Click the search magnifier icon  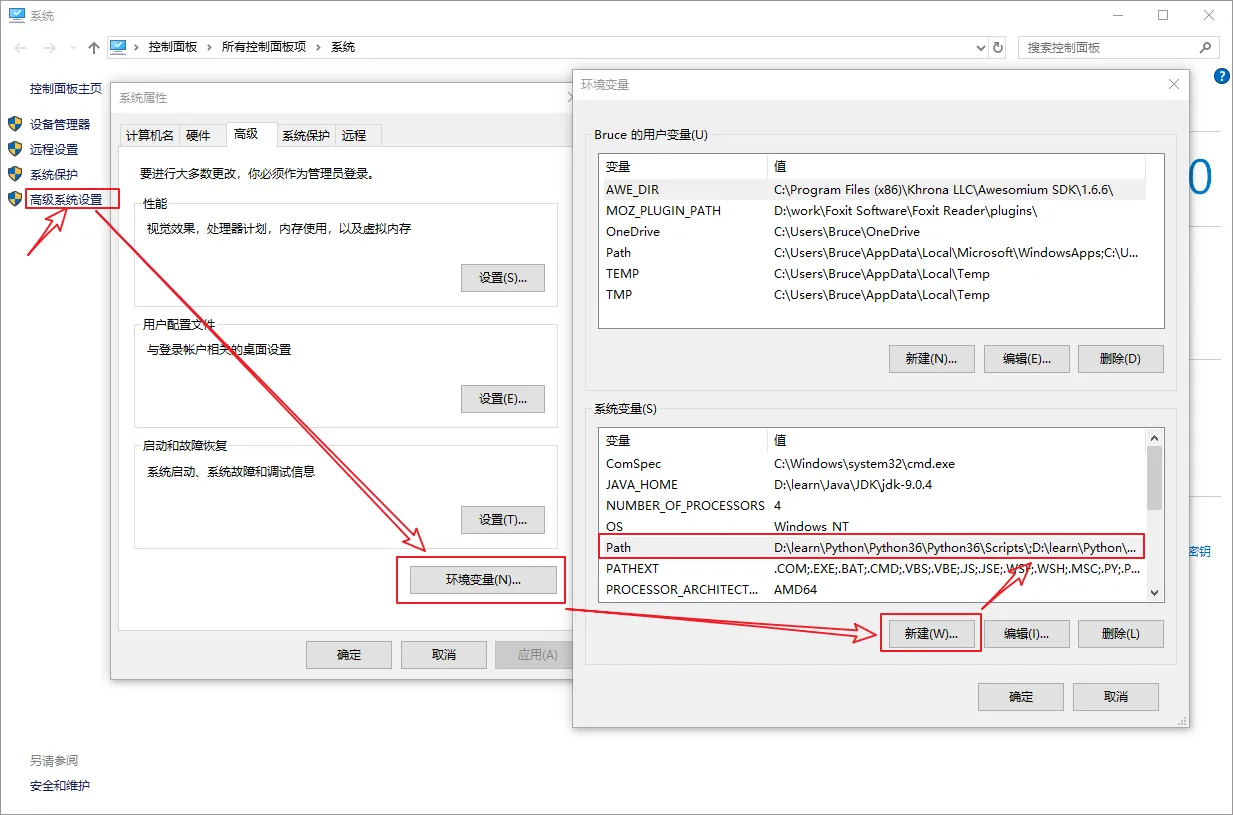tap(1205, 47)
